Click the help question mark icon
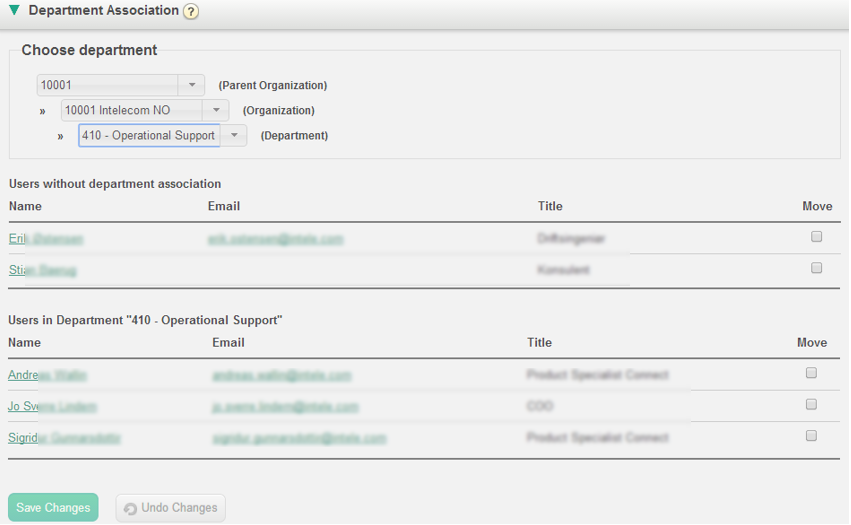This screenshot has height=525, width=851. coord(191,12)
